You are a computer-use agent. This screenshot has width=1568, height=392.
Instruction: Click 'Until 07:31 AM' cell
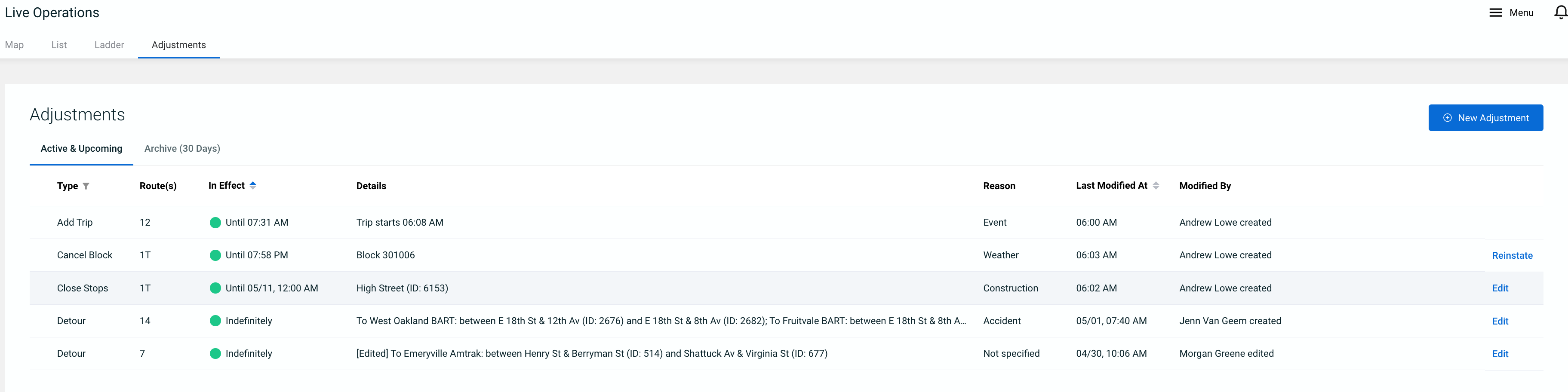coord(256,223)
